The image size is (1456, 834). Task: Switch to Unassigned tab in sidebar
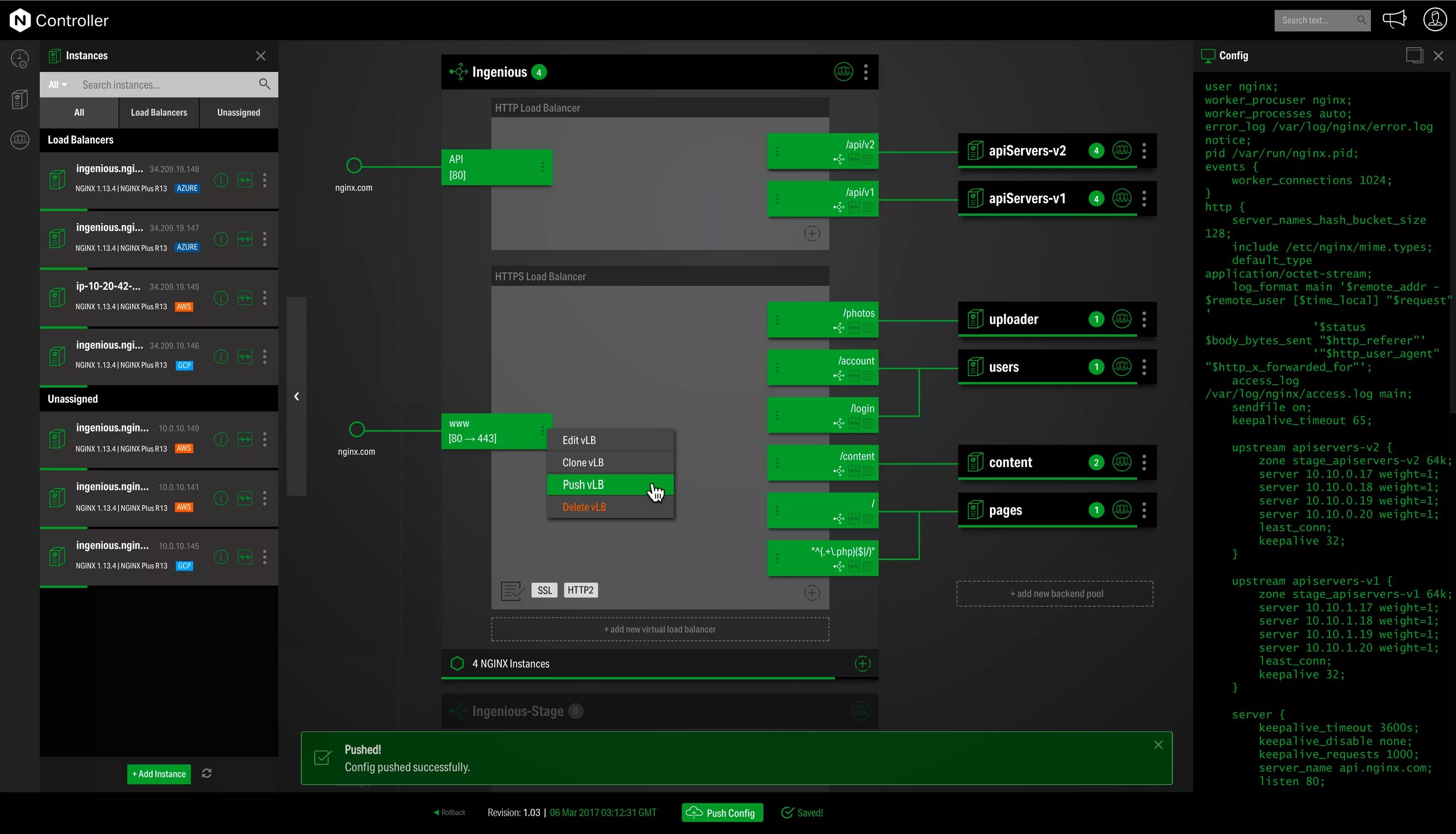239,112
